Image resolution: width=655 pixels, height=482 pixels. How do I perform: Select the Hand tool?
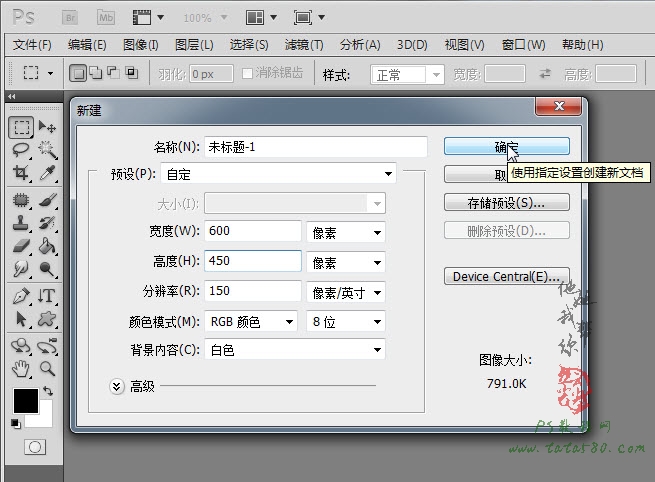tap(21, 368)
